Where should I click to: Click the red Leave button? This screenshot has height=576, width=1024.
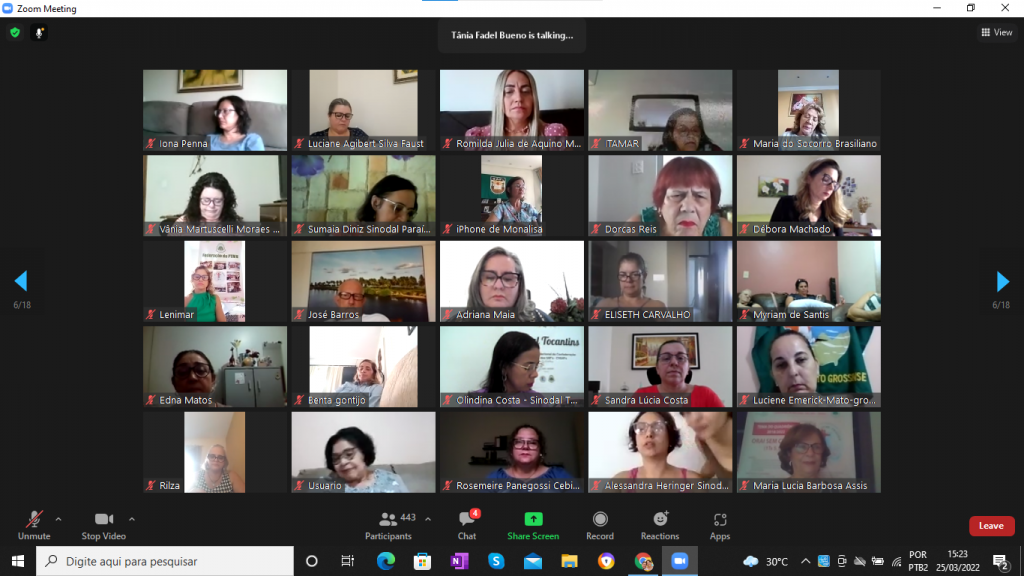pyautogui.click(x=991, y=526)
